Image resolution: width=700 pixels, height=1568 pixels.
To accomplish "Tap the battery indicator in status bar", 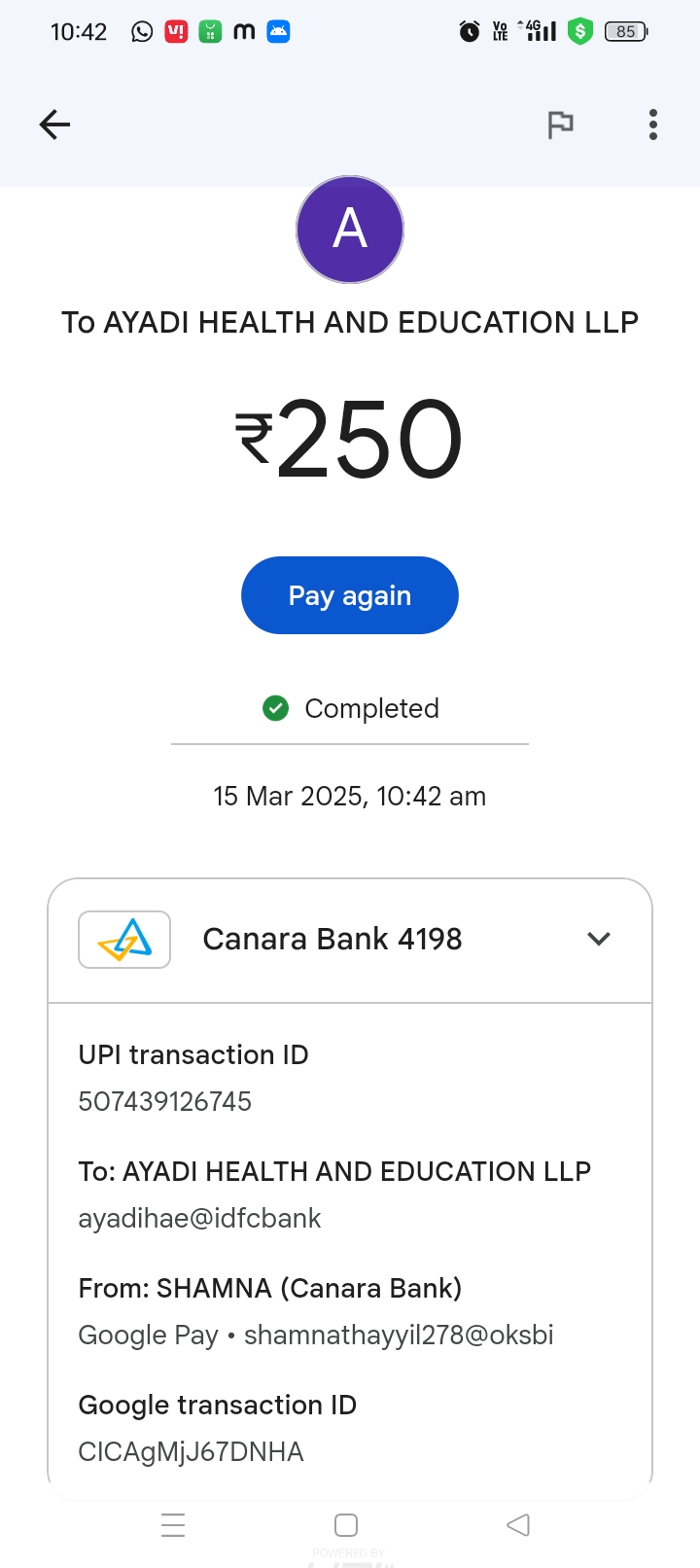I will (x=625, y=32).
